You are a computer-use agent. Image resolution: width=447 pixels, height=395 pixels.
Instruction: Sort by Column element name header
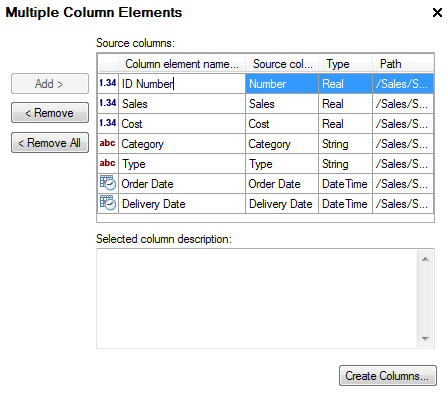tap(182, 64)
